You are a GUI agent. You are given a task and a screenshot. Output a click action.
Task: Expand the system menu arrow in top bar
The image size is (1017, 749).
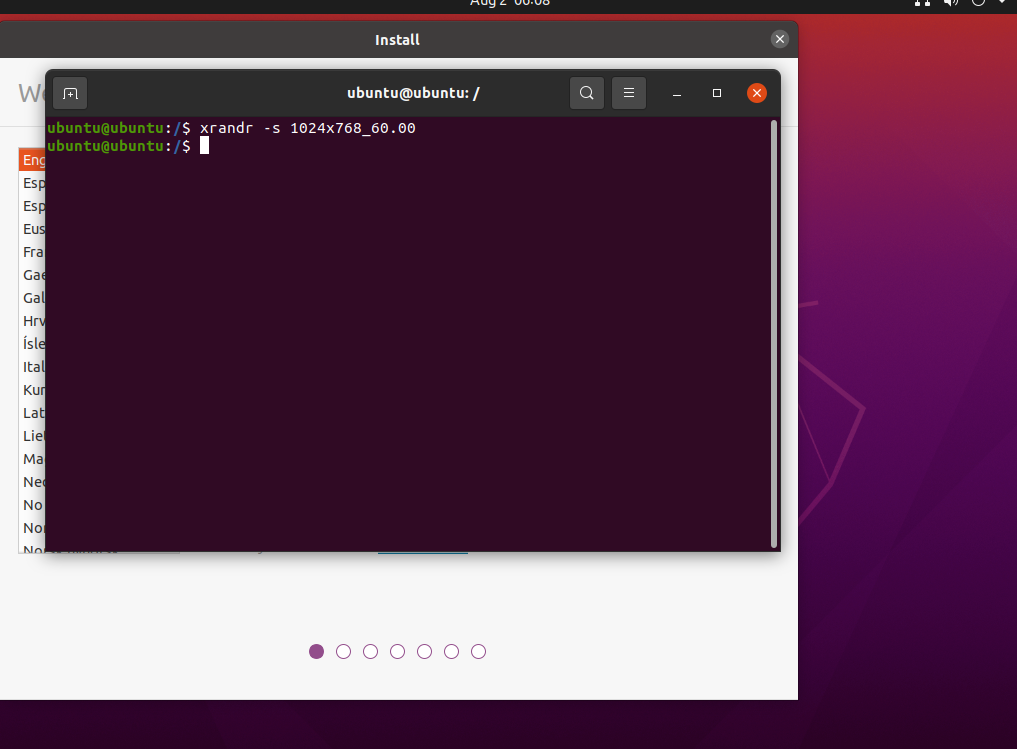pos(1001,2)
